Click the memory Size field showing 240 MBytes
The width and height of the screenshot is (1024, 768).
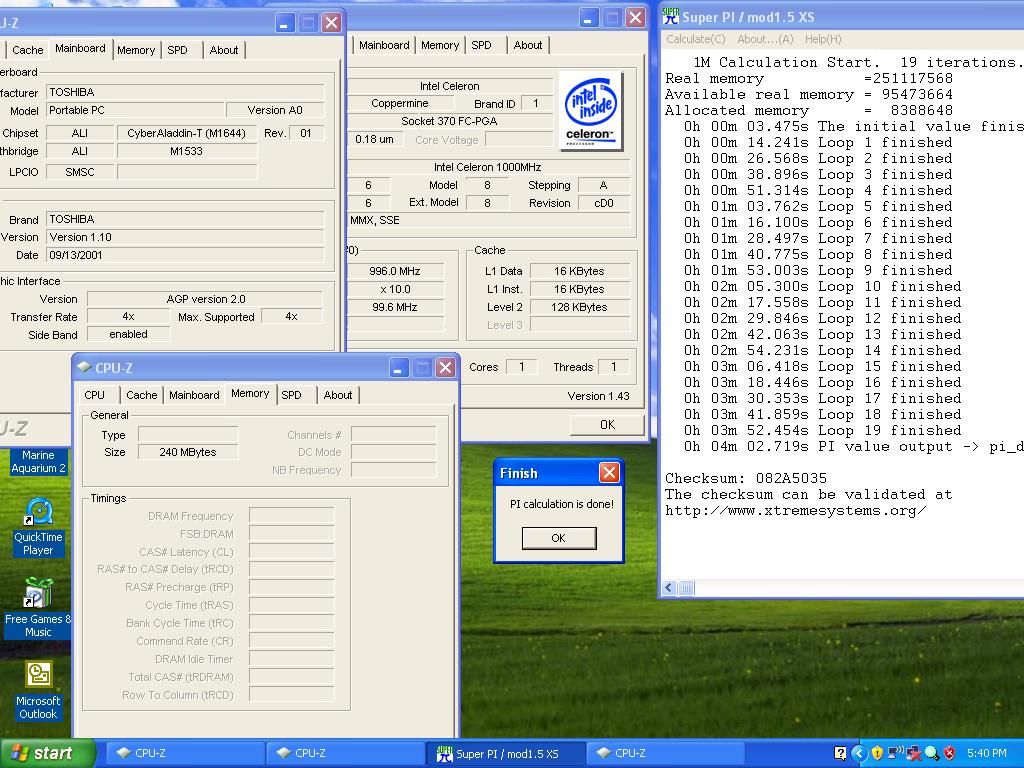pyautogui.click(x=188, y=452)
